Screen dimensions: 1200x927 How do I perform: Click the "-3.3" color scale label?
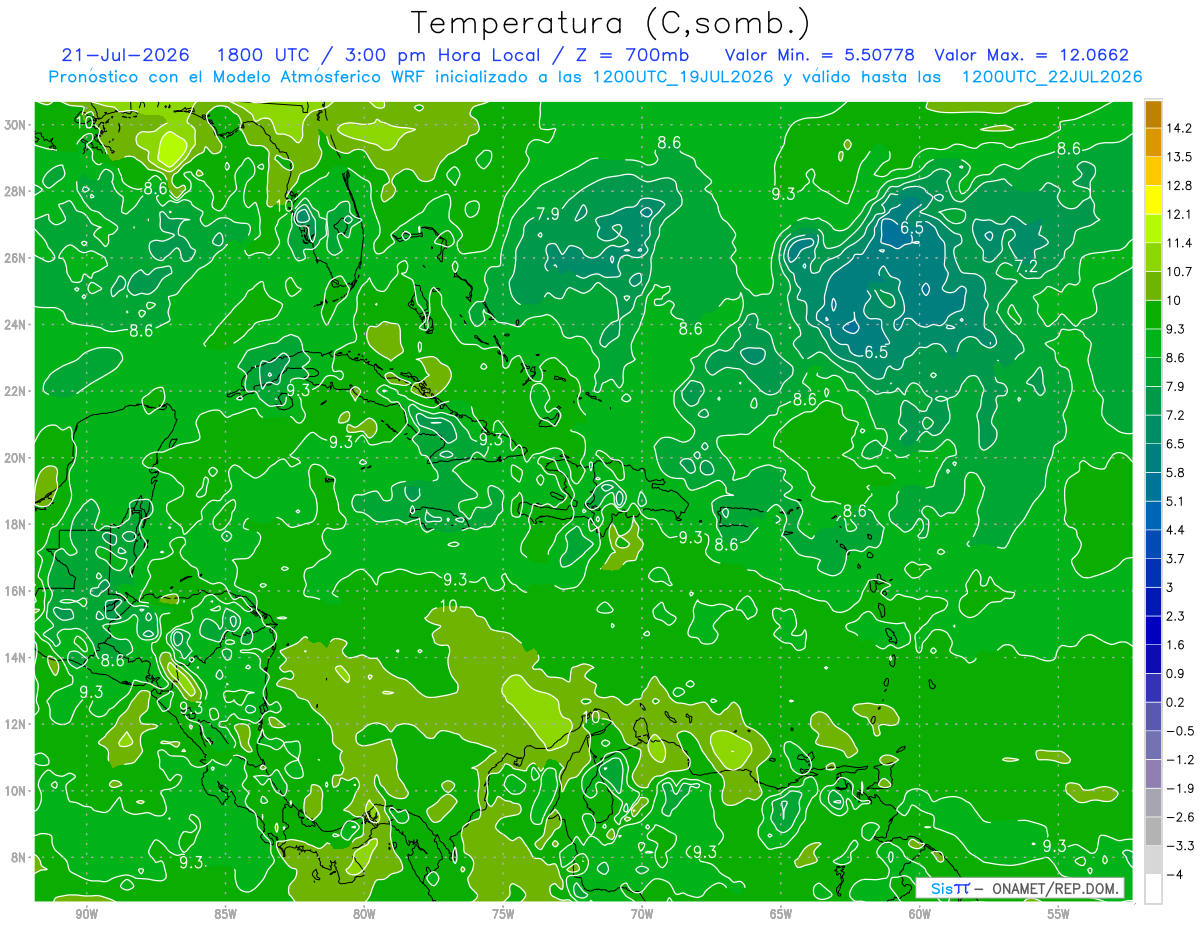(x=1180, y=846)
